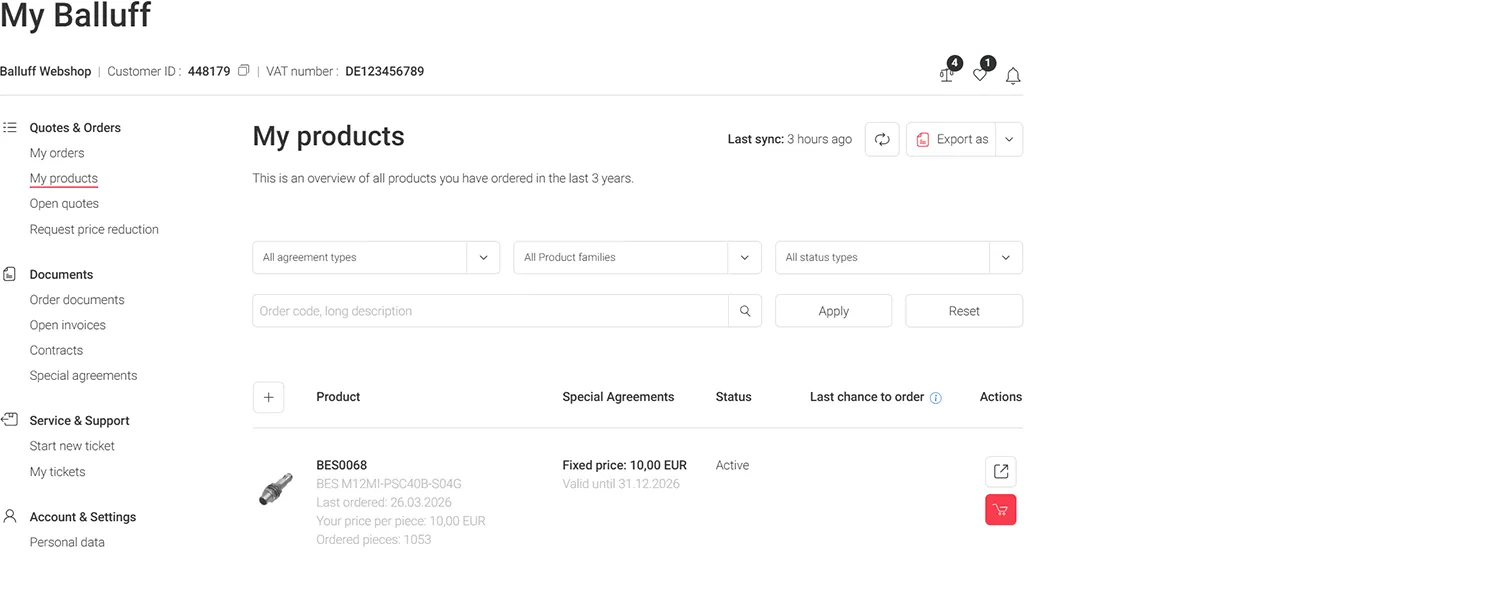Open the All agreement types dropdown
1488x593 pixels.
375,258
